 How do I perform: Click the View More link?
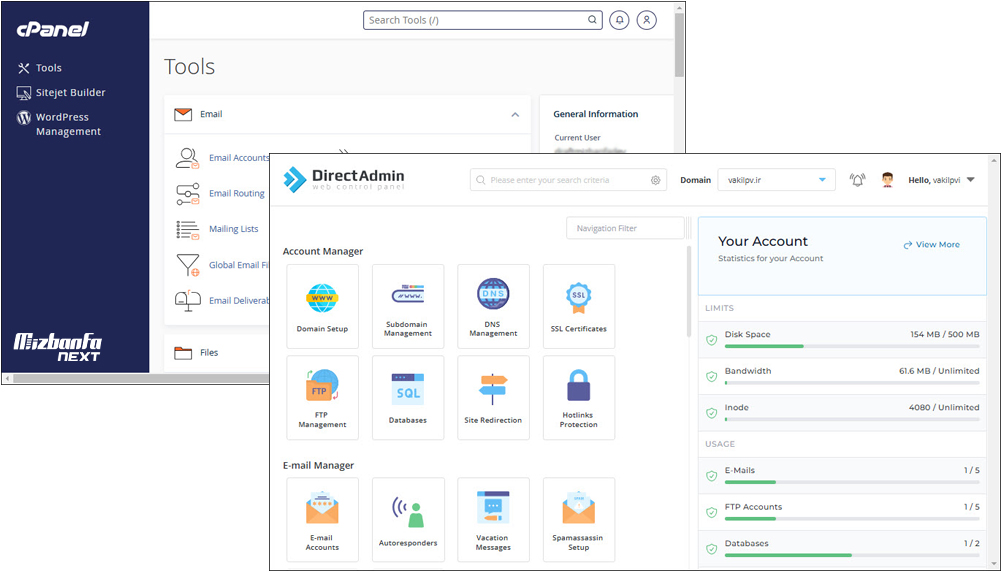pos(931,245)
